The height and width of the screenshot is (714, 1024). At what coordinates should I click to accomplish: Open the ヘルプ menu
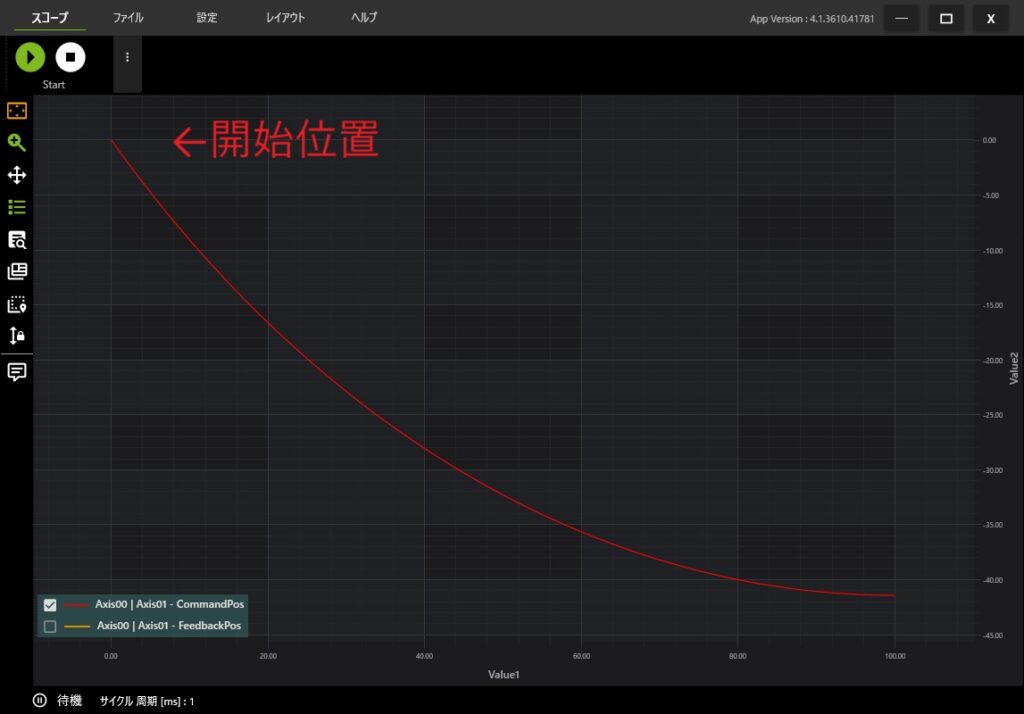[x=364, y=18]
